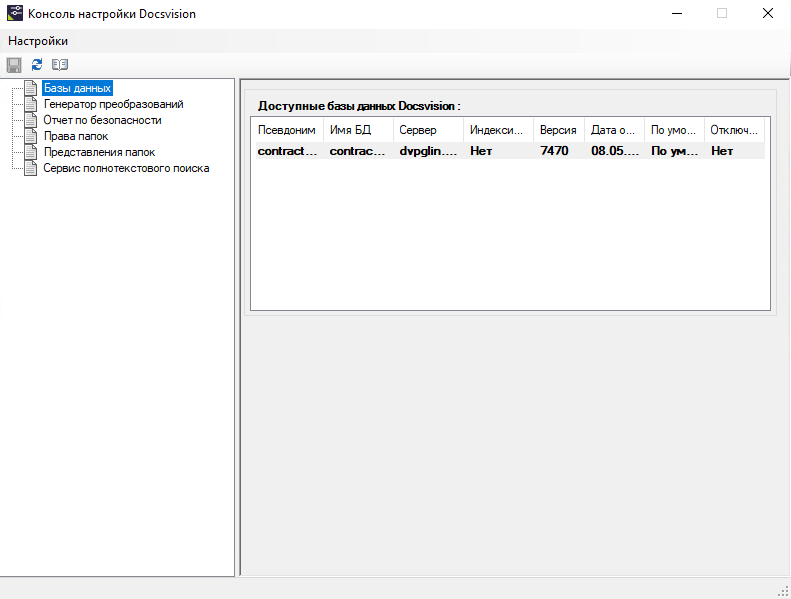This screenshot has height=599, width=791.
Task: Sort by the Имя БД column header
Action: 358,130
